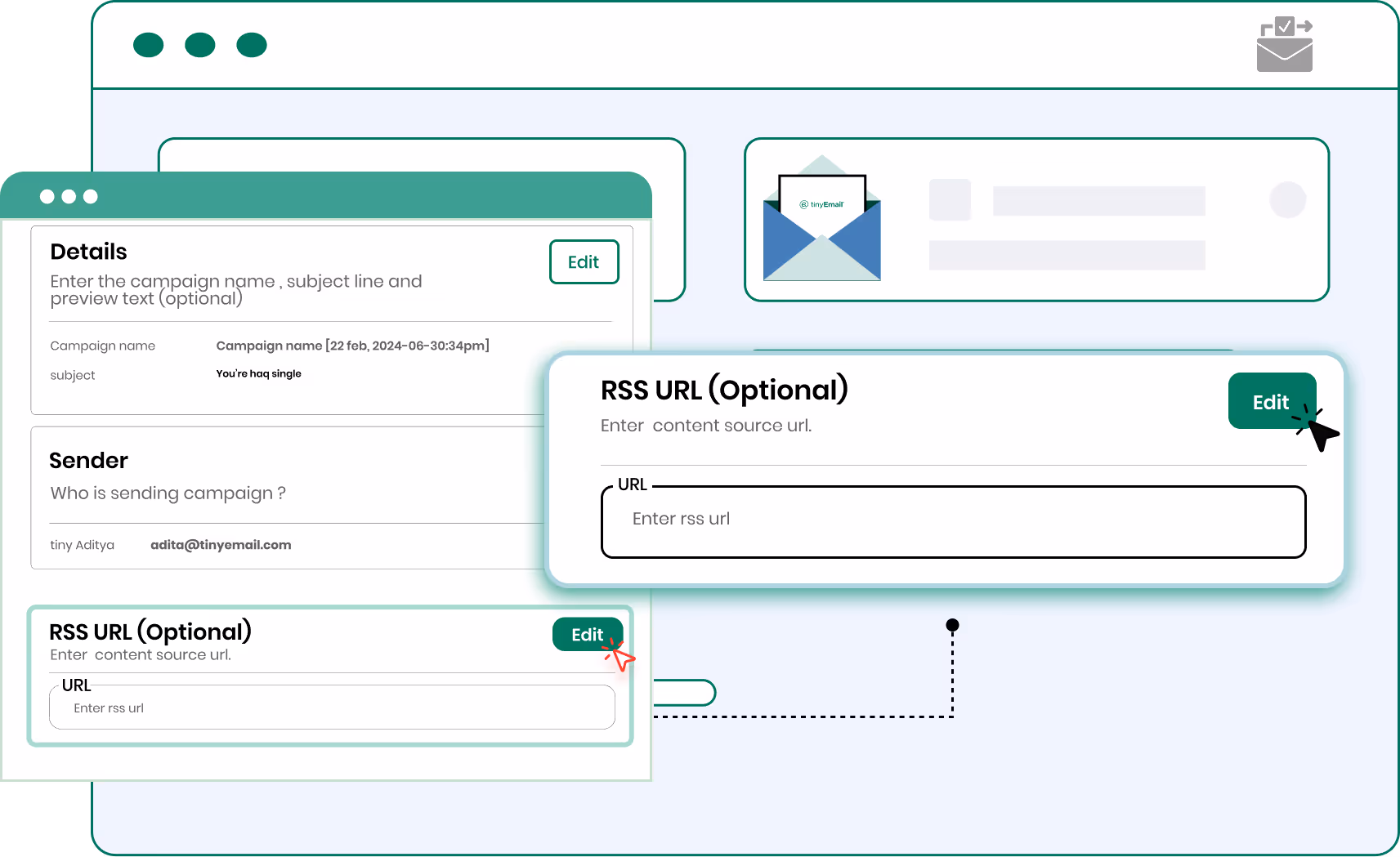Click the avatar circle in the email preview card
This screenshot has width=1400, height=857.
1287,200
